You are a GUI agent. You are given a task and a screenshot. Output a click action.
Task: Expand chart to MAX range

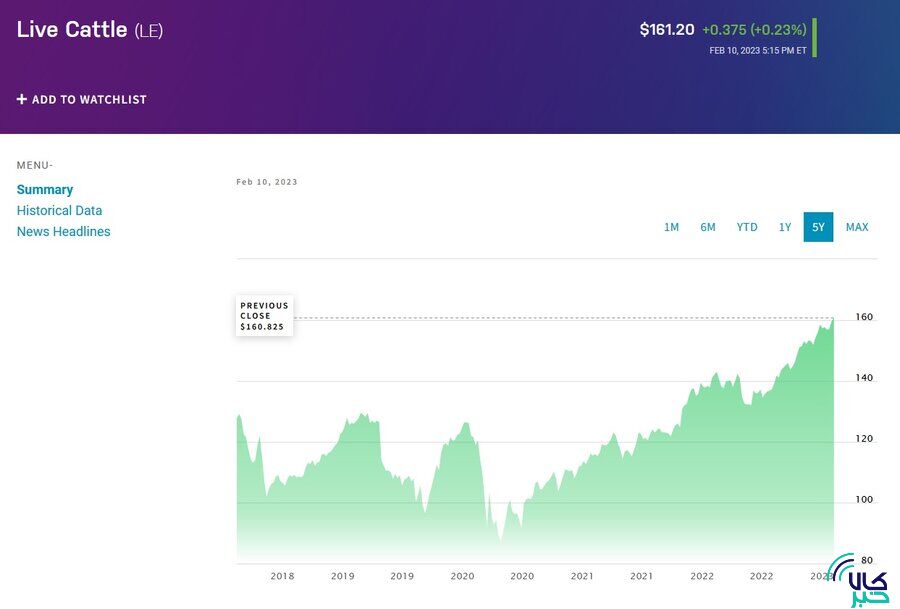857,227
